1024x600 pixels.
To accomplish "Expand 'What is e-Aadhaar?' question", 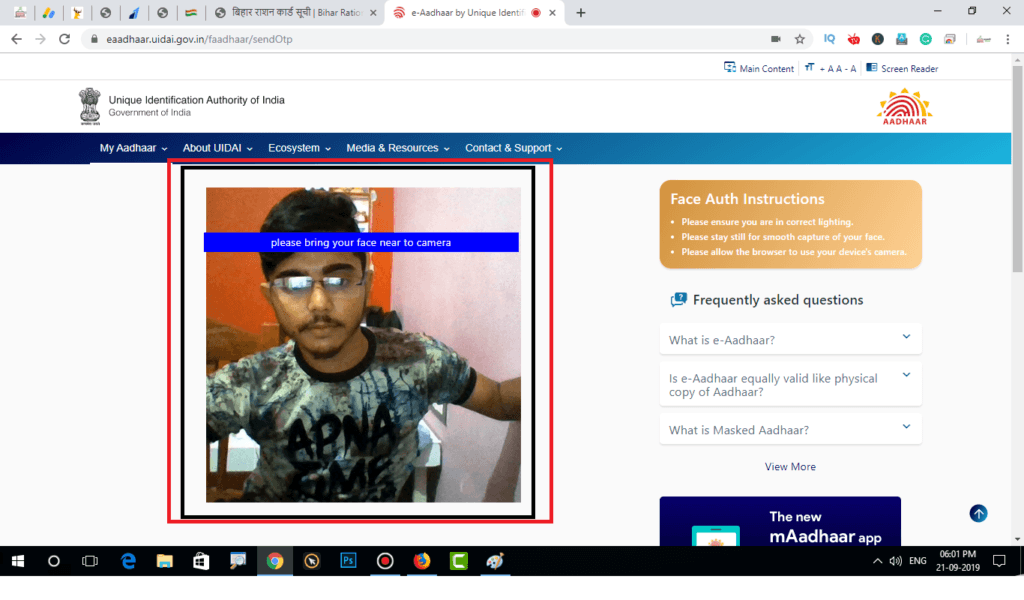I will 790,339.
